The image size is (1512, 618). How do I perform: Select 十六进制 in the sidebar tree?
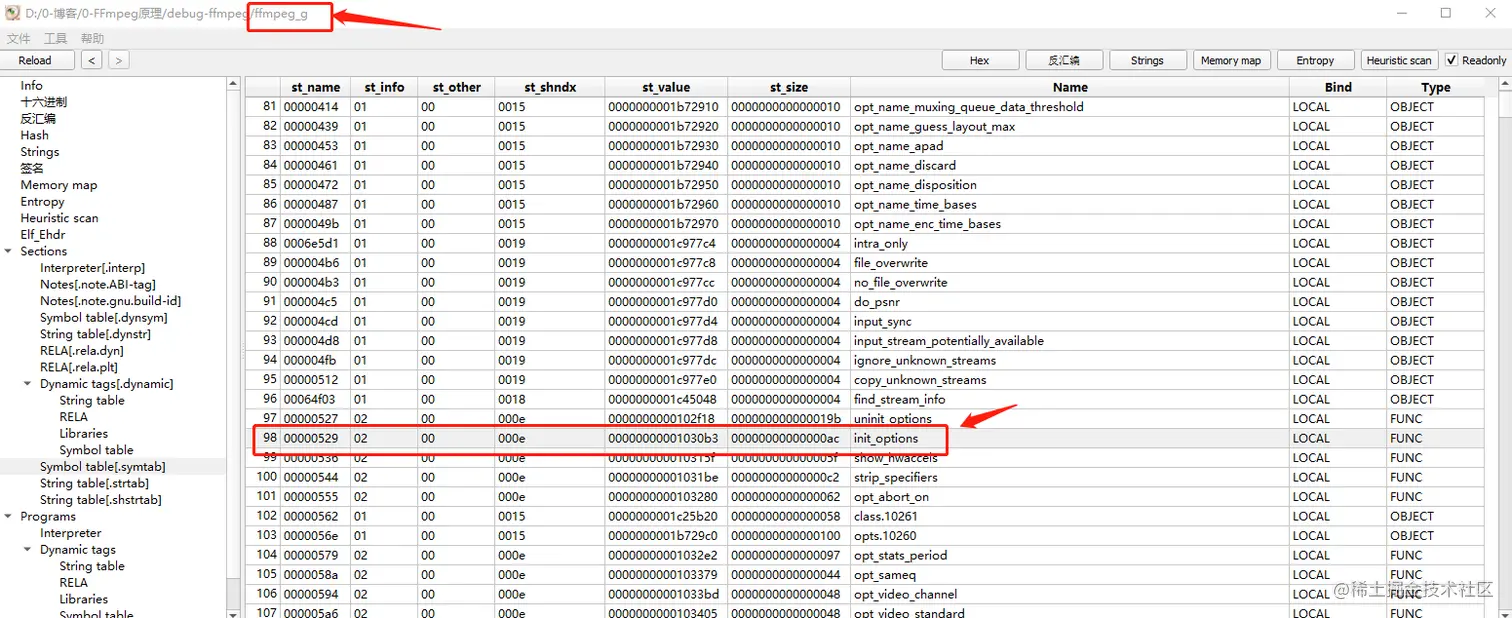43,102
